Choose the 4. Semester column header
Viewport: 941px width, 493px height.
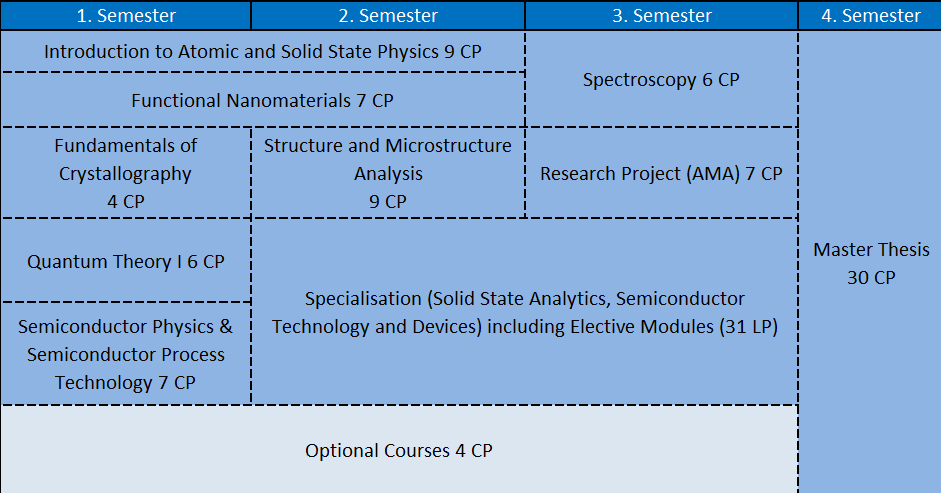(x=870, y=15)
